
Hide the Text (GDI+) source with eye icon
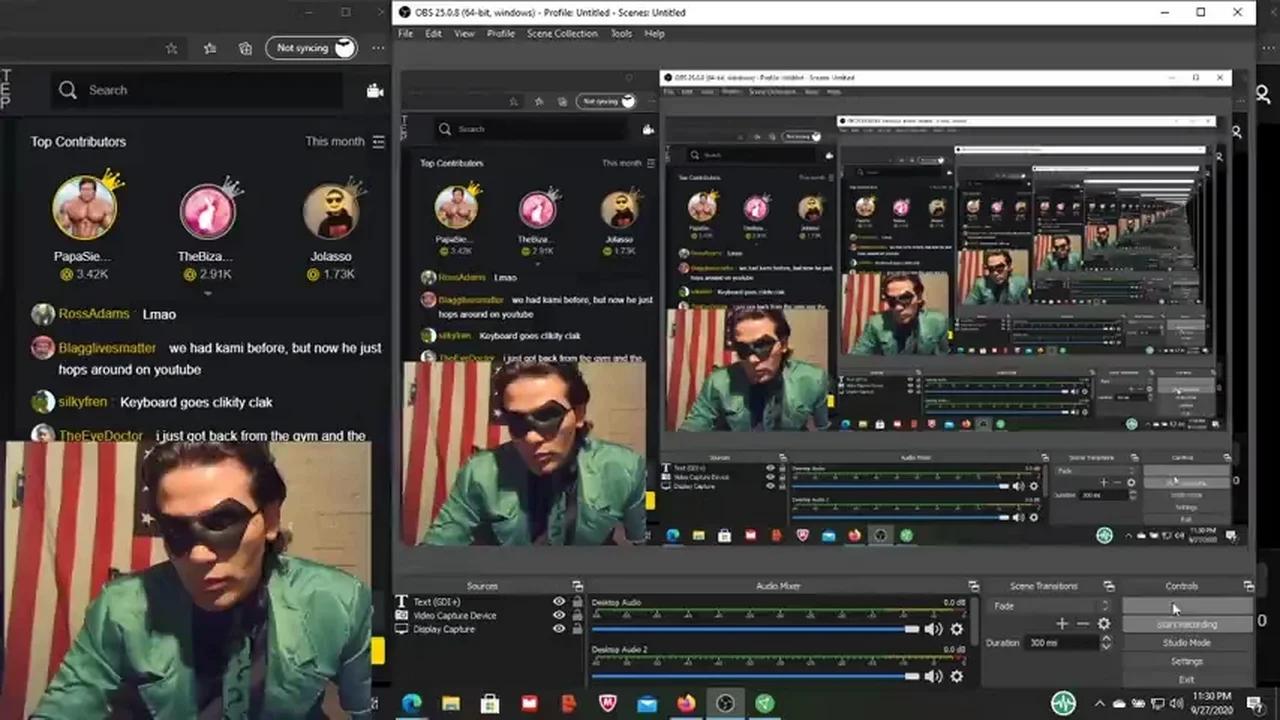(559, 601)
